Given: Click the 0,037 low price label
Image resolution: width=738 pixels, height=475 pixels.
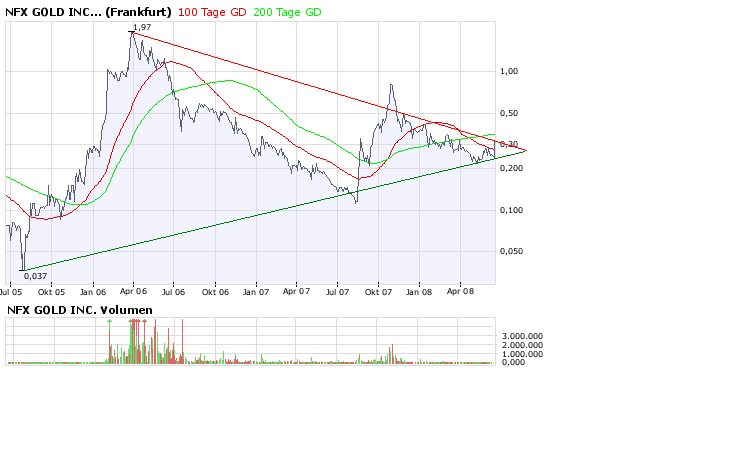Looking at the screenshot, I should coord(35,275).
